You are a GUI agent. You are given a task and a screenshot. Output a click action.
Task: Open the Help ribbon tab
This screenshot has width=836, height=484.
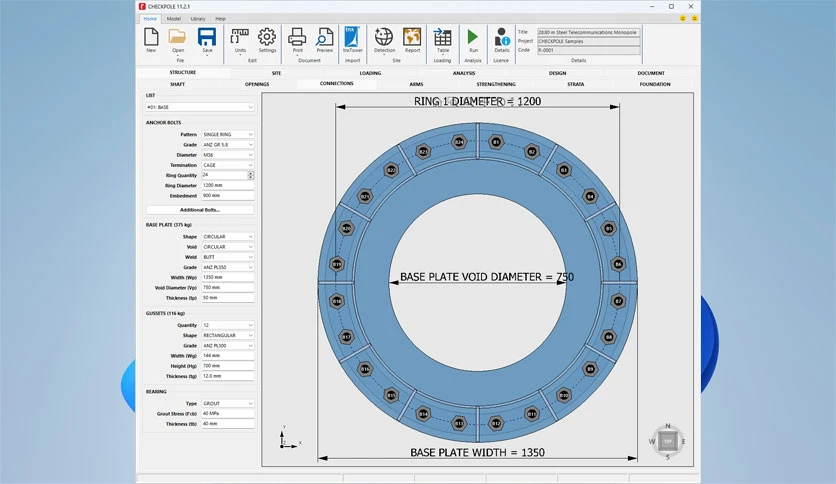tap(220, 19)
